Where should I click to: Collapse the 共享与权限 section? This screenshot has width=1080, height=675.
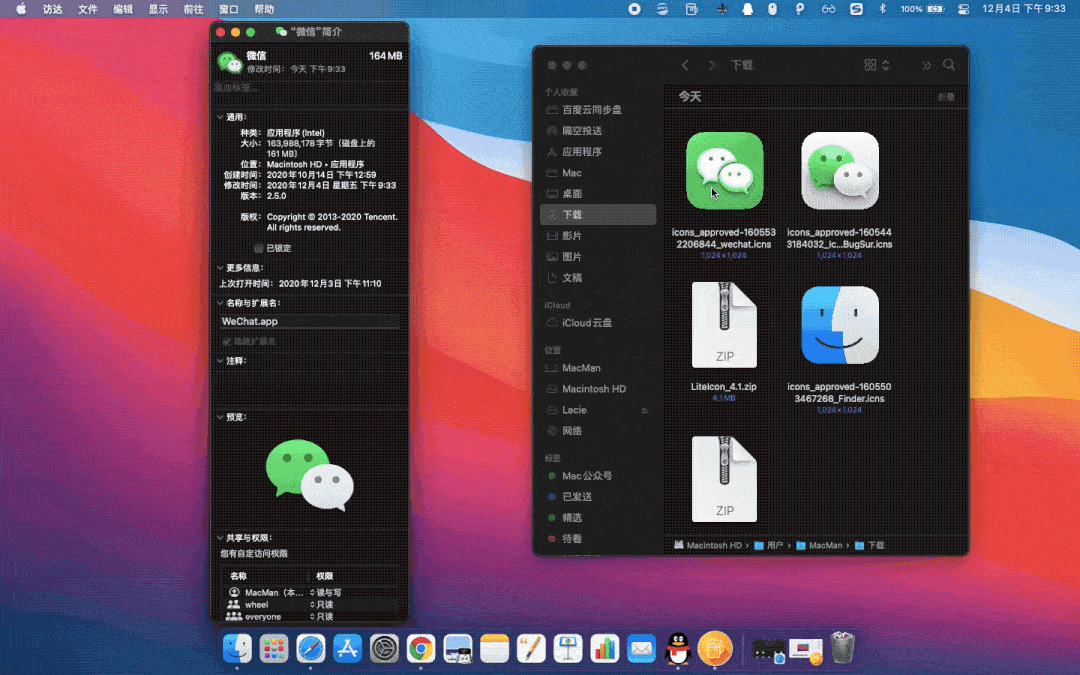pyautogui.click(x=220, y=538)
